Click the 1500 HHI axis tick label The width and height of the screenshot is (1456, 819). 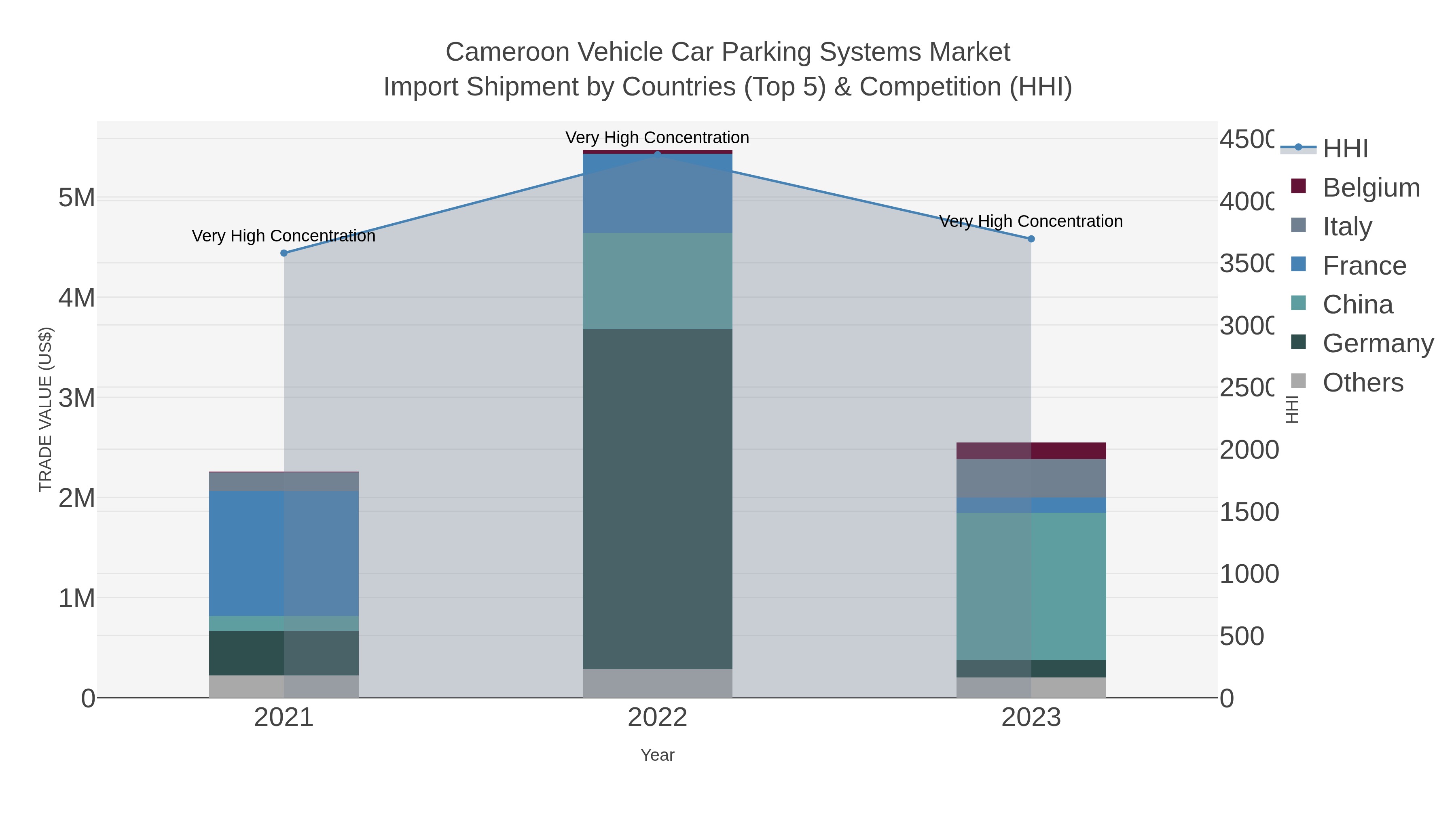click(x=1249, y=512)
